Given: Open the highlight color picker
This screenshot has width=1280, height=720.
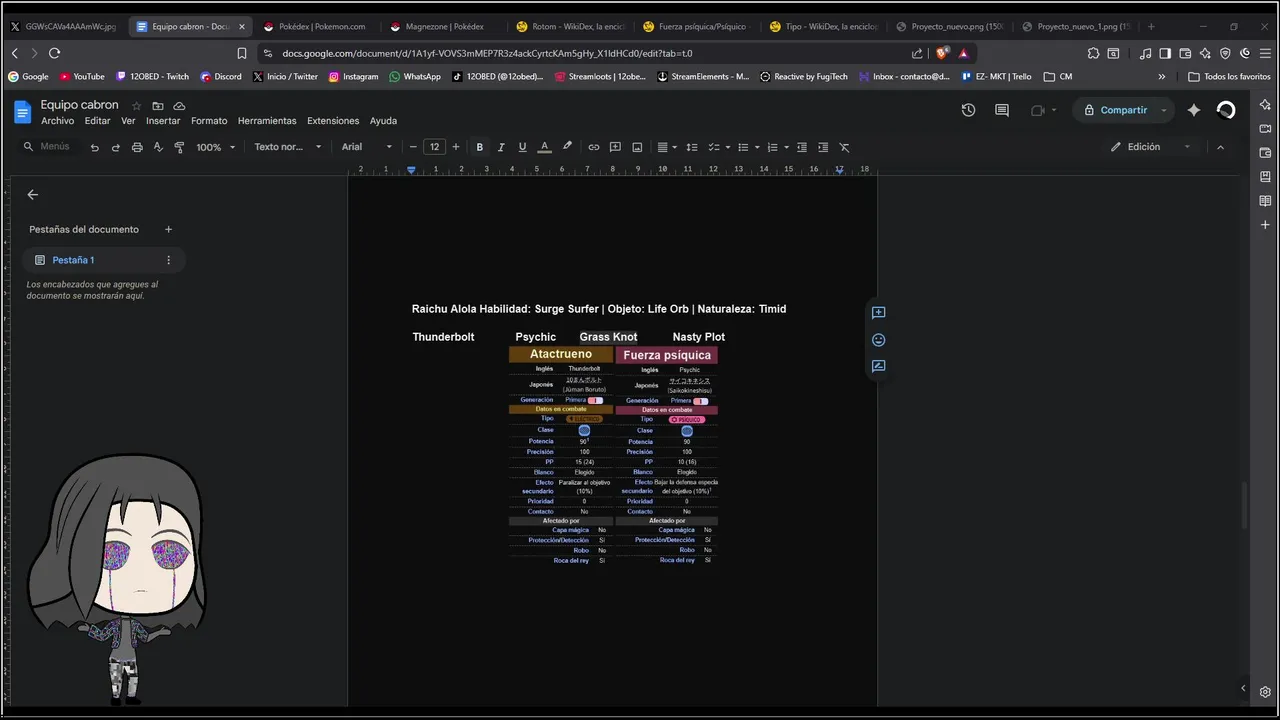Looking at the screenshot, I should [567, 147].
